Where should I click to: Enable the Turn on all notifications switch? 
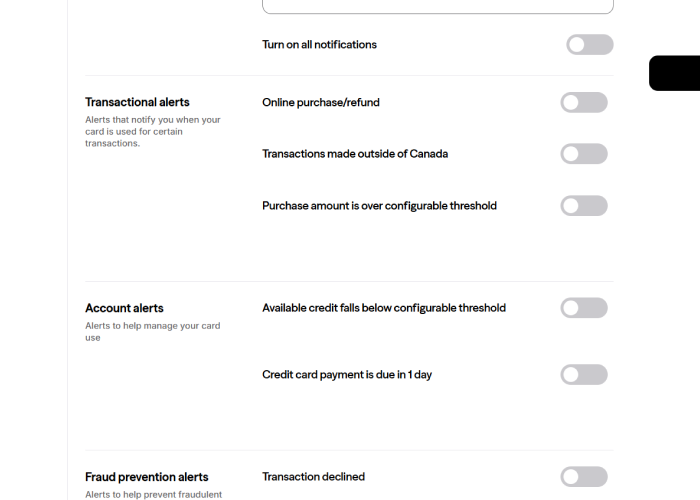tap(589, 45)
